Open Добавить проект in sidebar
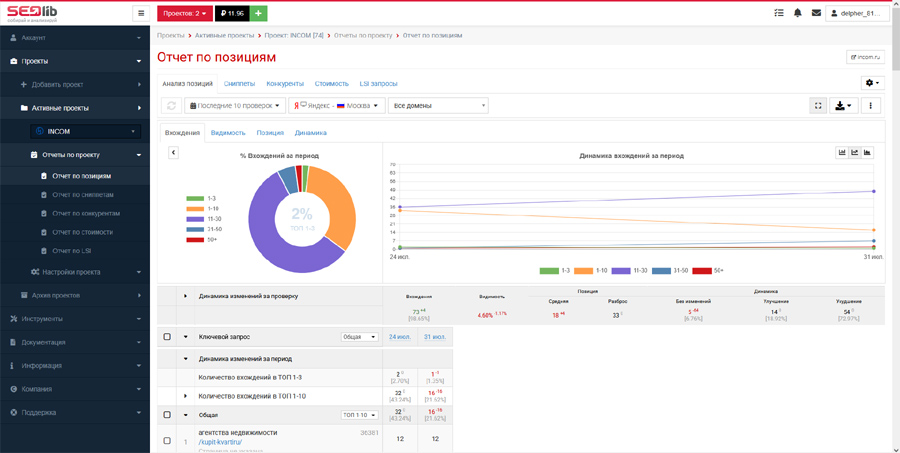 pos(75,84)
